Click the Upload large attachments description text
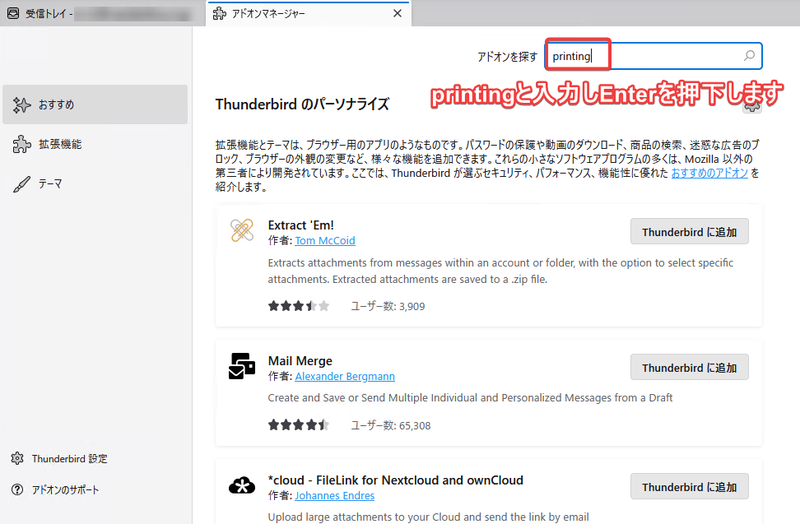 (428, 517)
